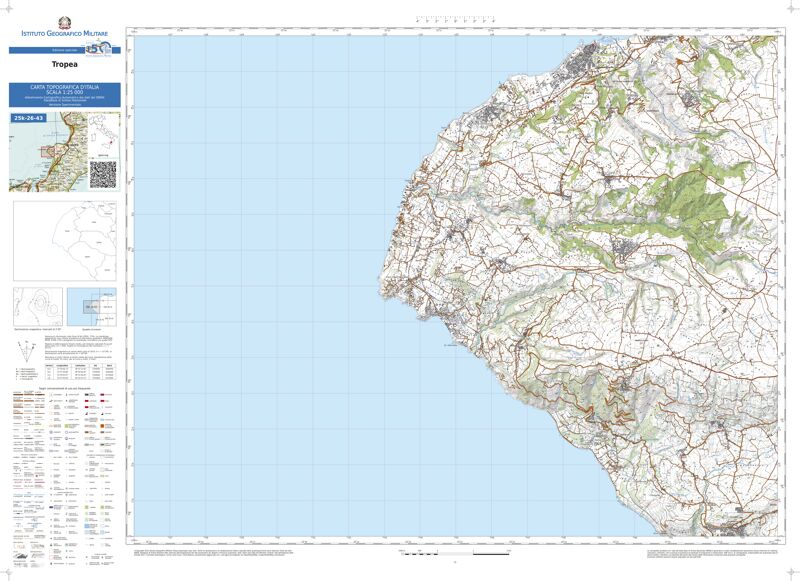Click the conventional signs legend heading
The image size is (800, 581).
pyautogui.click(x=65, y=388)
